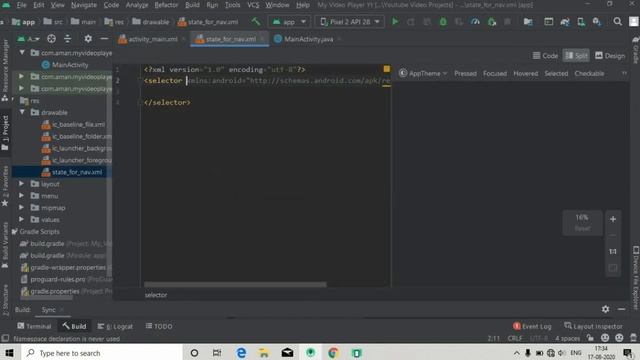640x360 pixels.
Task: Open the Terminal tool window
Action: (34, 326)
